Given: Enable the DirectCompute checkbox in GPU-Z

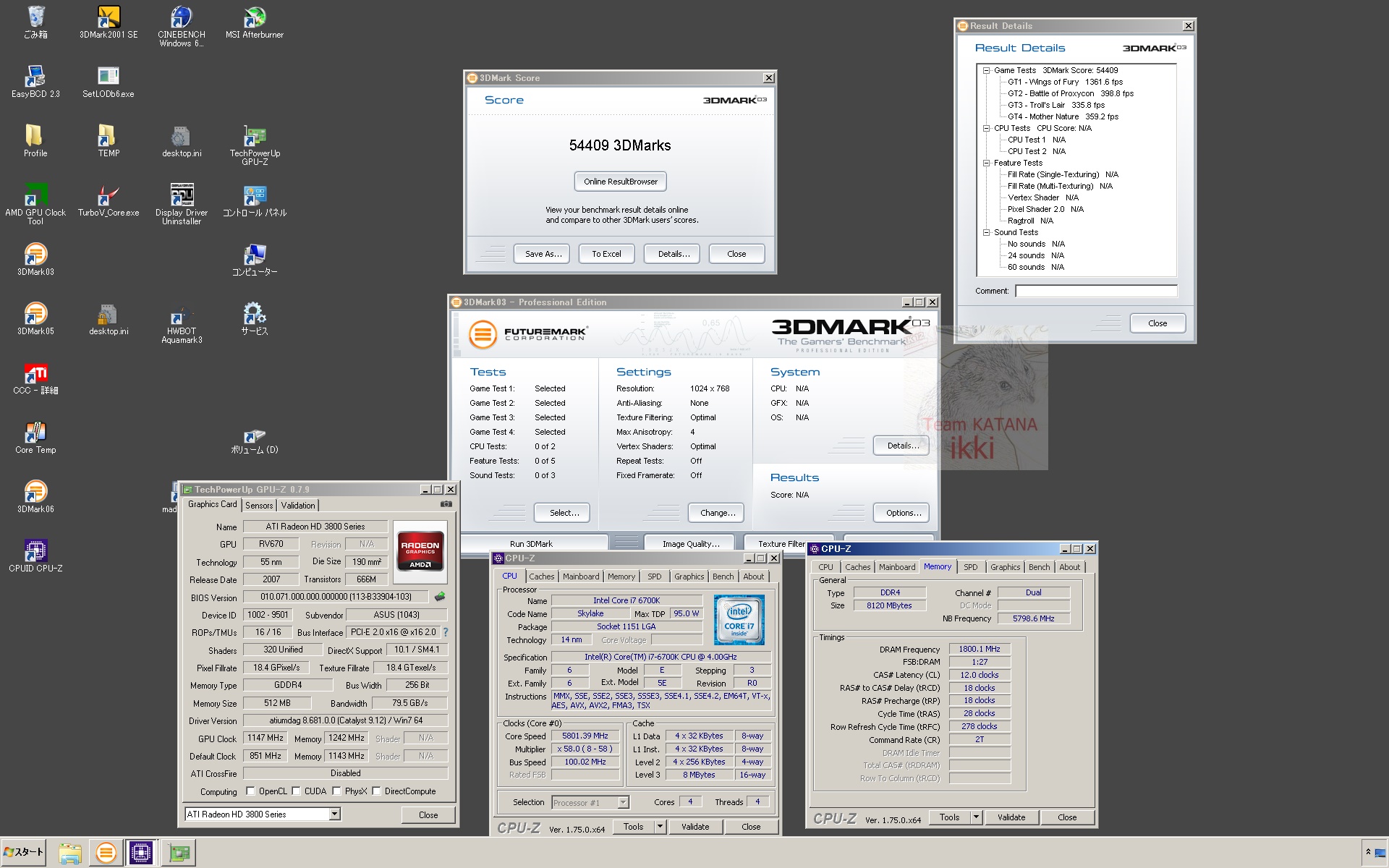Looking at the screenshot, I should (x=376, y=791).
